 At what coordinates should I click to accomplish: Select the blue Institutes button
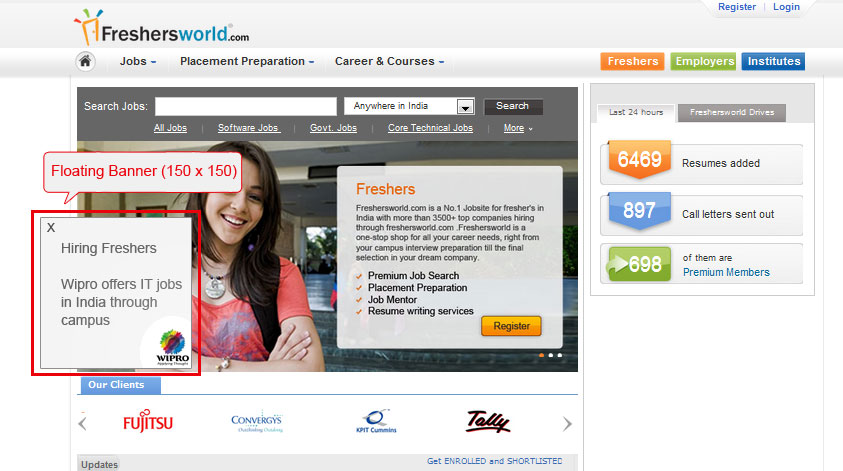click(x=773, y=61)
